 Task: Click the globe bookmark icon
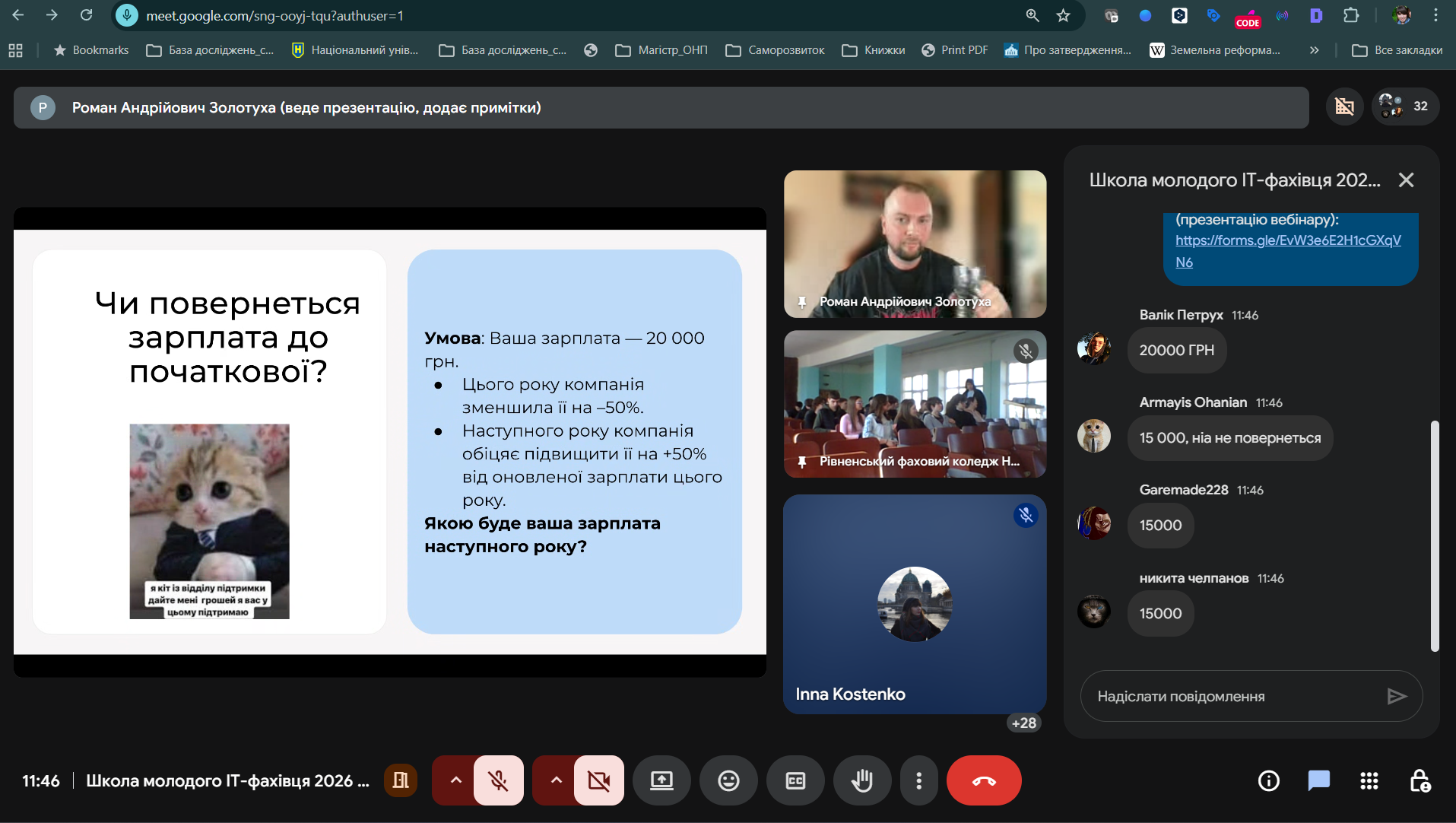coord(591,50)
